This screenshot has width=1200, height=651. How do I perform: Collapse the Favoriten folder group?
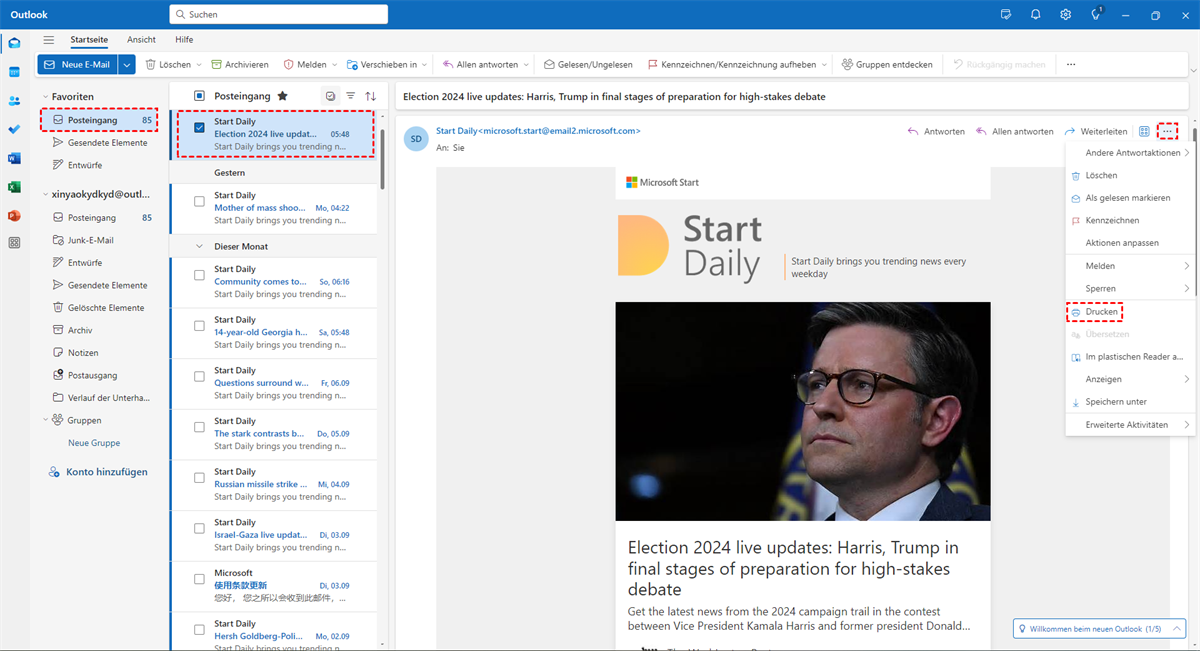(x=46, y=97)
